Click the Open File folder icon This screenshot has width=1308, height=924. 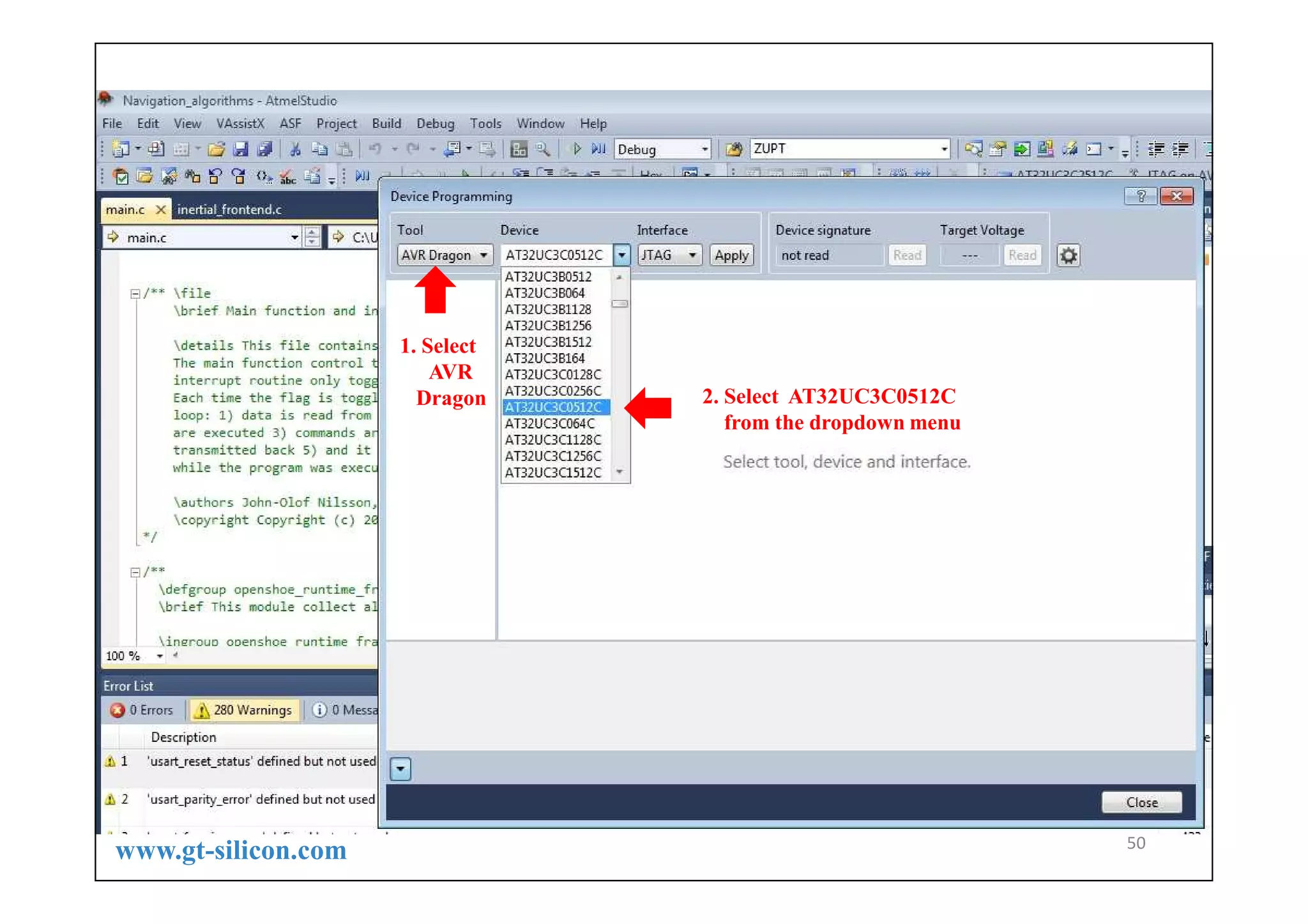(x=217, y=149)
